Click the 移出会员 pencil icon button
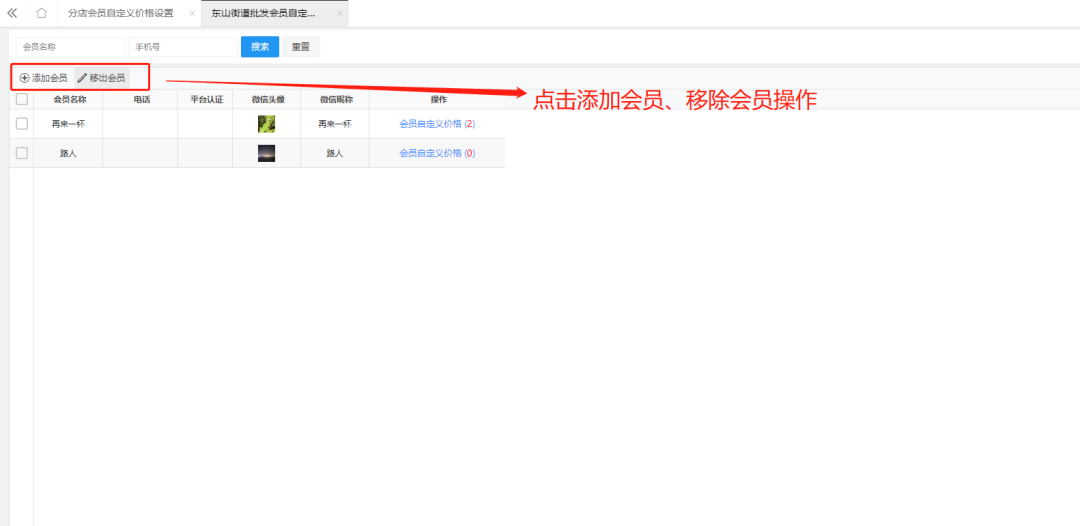This screenshot has height=526, width=1080. [x=101, y=77]
